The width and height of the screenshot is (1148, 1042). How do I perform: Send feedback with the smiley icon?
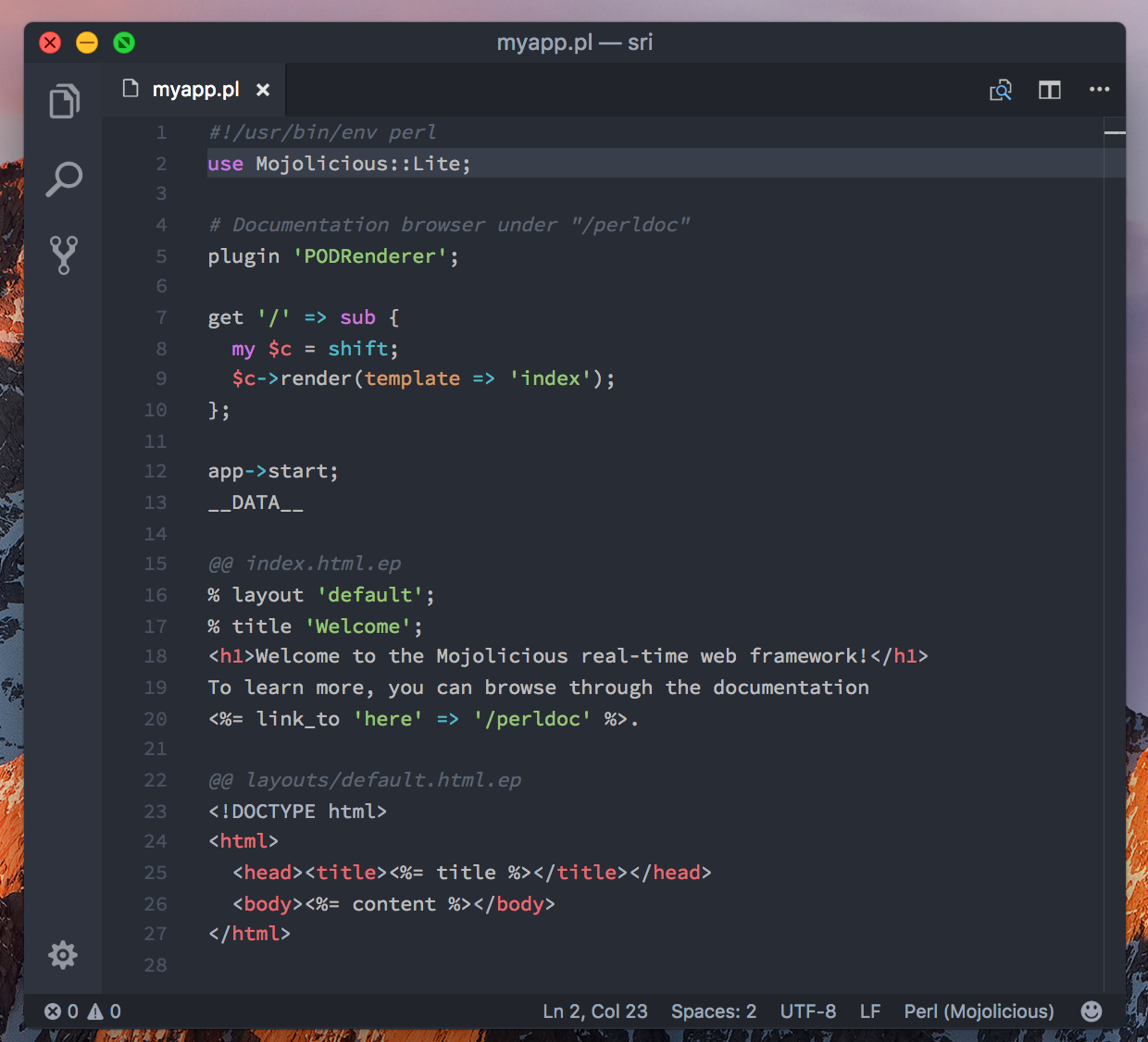click(1092, 1011)
